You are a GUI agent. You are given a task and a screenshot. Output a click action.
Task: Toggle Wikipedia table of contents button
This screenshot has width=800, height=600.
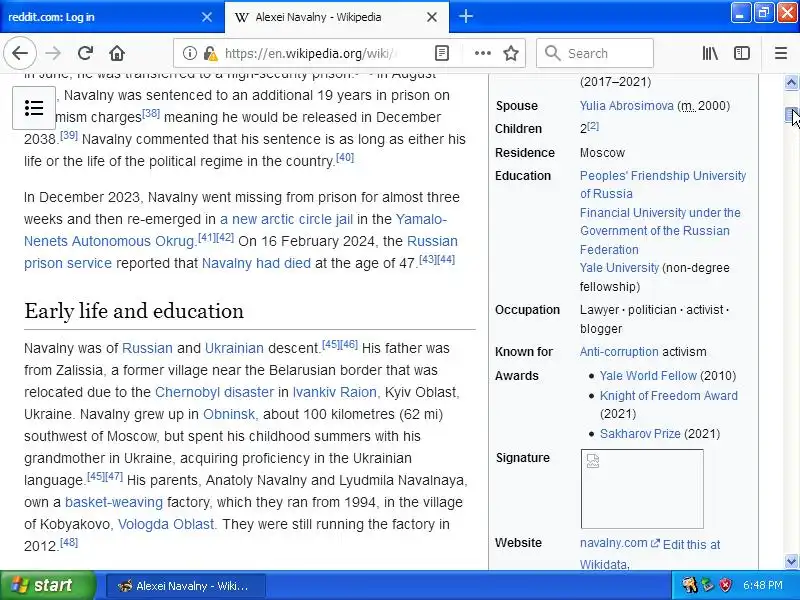tap(34, 108)
